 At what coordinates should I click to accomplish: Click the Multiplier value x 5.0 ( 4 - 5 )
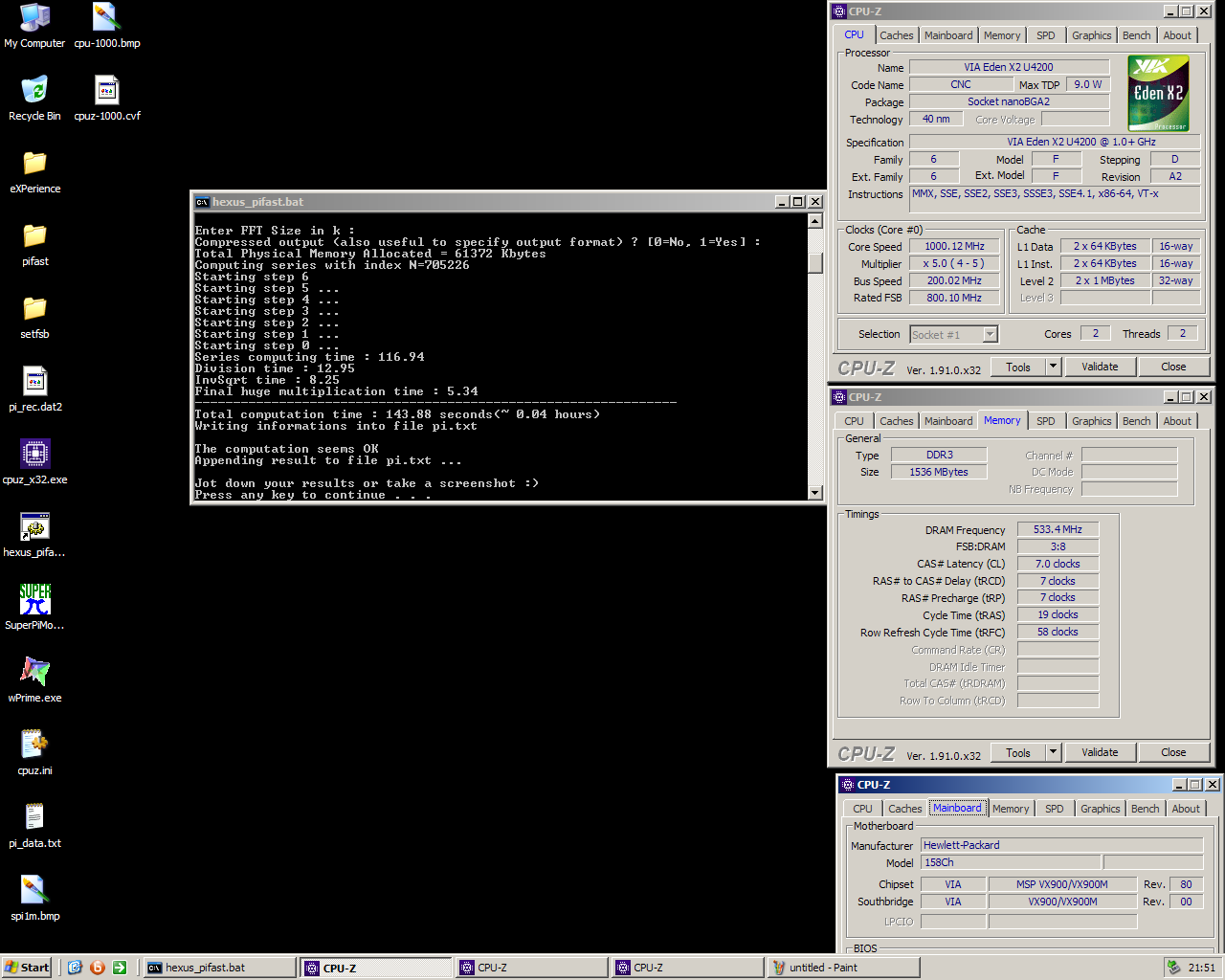(x=954, y=263)
